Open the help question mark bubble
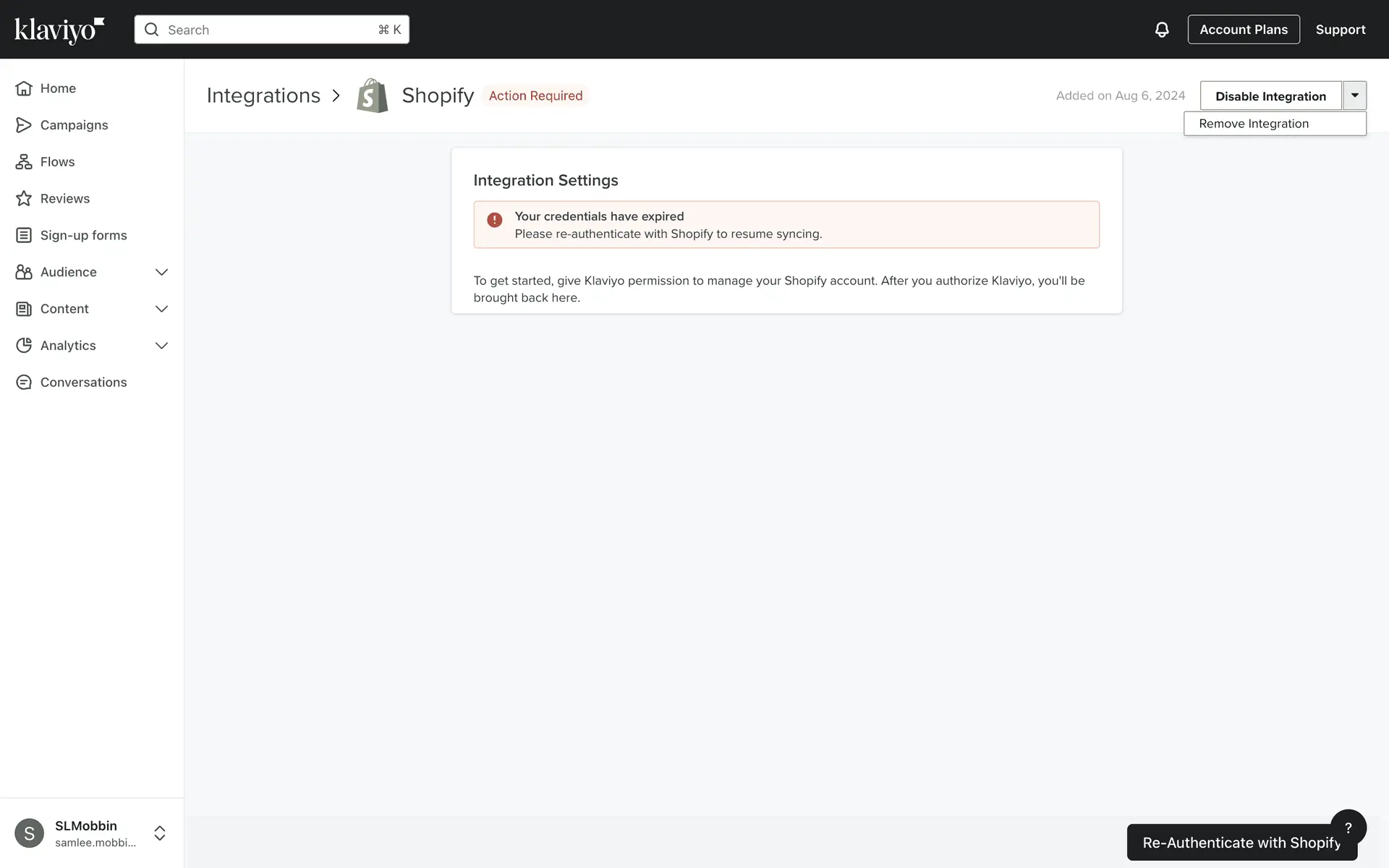1389x868 pixels. pyautogui.click(x=1348, y=827)
